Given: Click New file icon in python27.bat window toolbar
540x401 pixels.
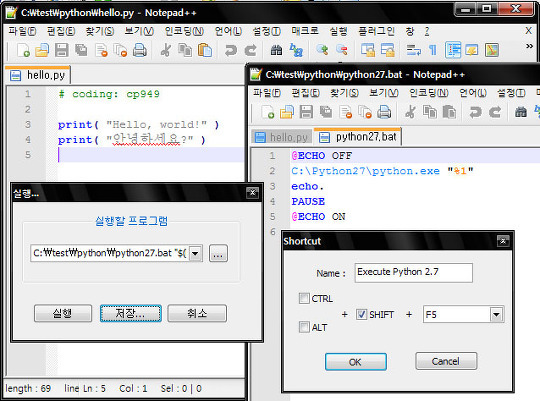Looking at the screenshot, I should (x=268, y=112).
